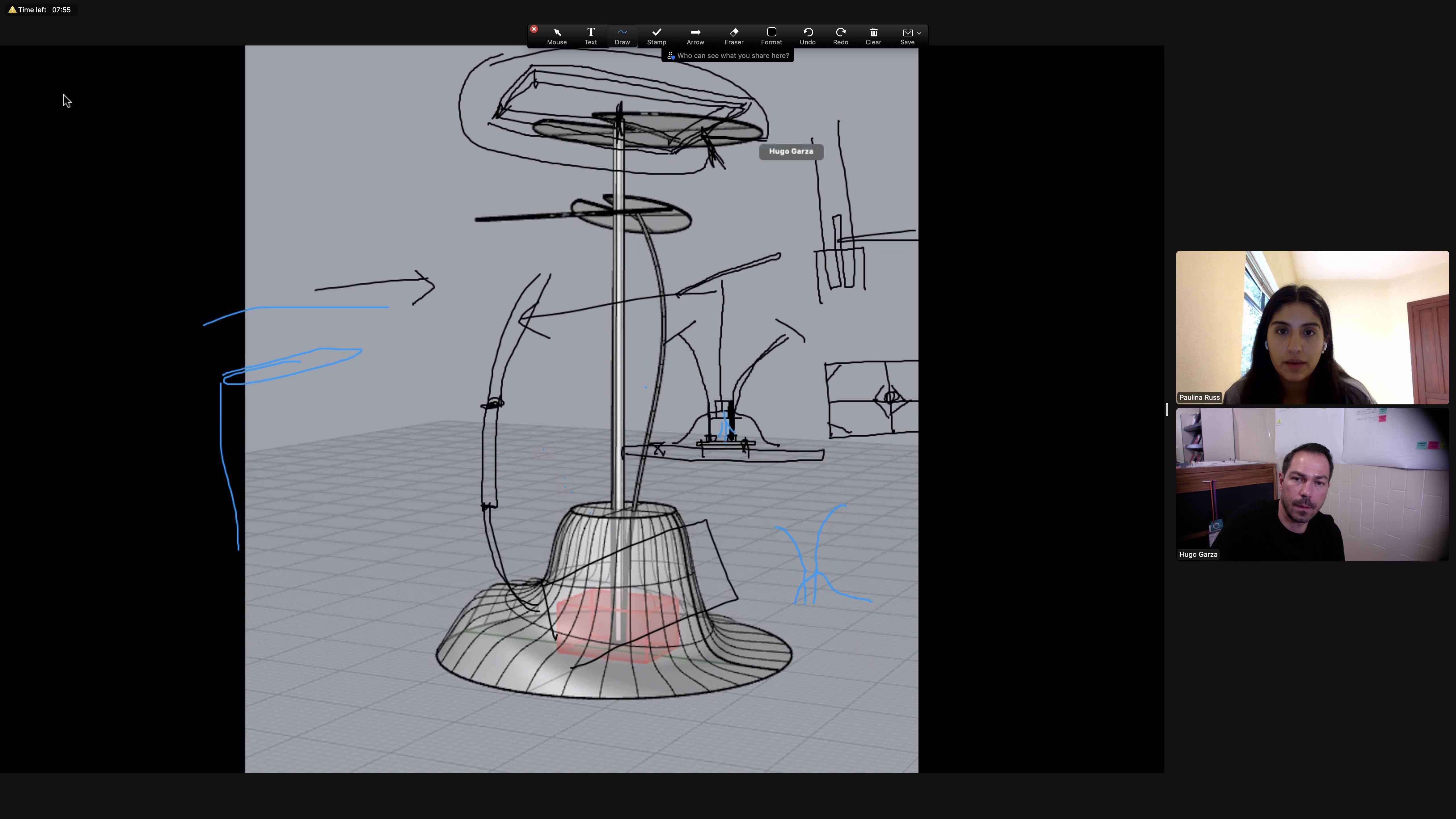Close the annotation toolbar
1456x819 pixels.
pos(533,29)
